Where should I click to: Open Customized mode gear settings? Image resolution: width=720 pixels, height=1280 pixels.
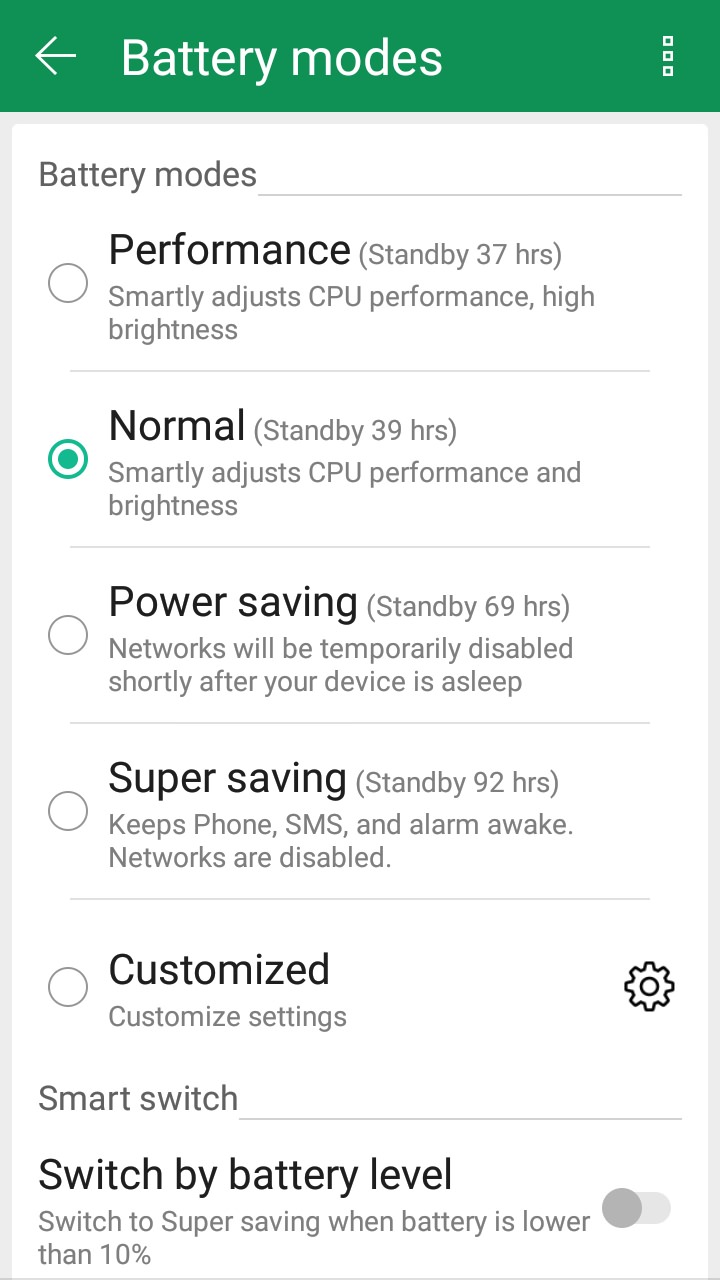tap(649, 987)
